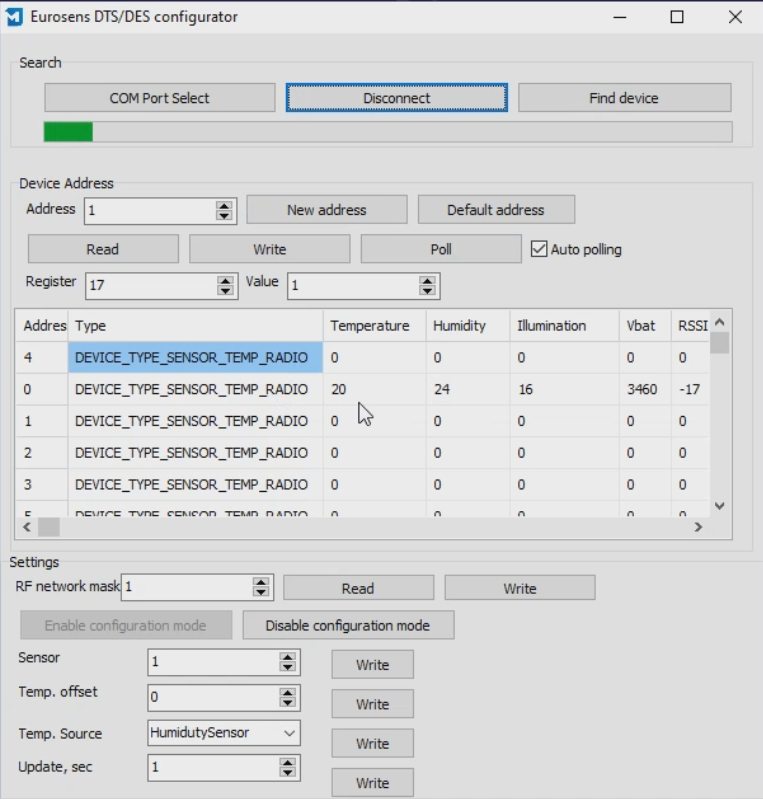The height and width of the screenshot is (800, 763).
Task: Click the search progress bar
Action: point(388,132)
